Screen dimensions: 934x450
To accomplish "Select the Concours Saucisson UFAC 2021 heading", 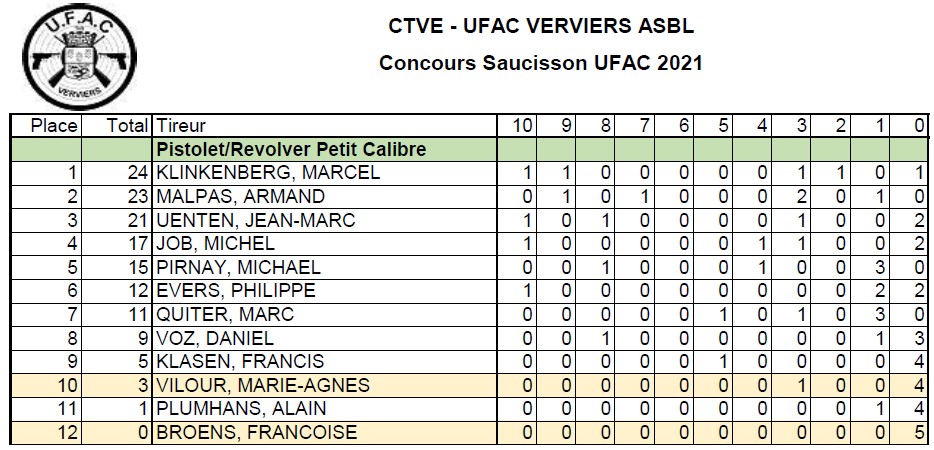I will (x=541, y=63).
